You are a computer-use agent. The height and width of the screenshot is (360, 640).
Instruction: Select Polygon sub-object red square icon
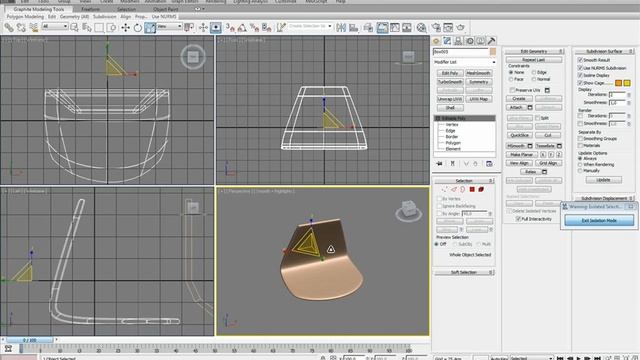(x=472, y=189)
